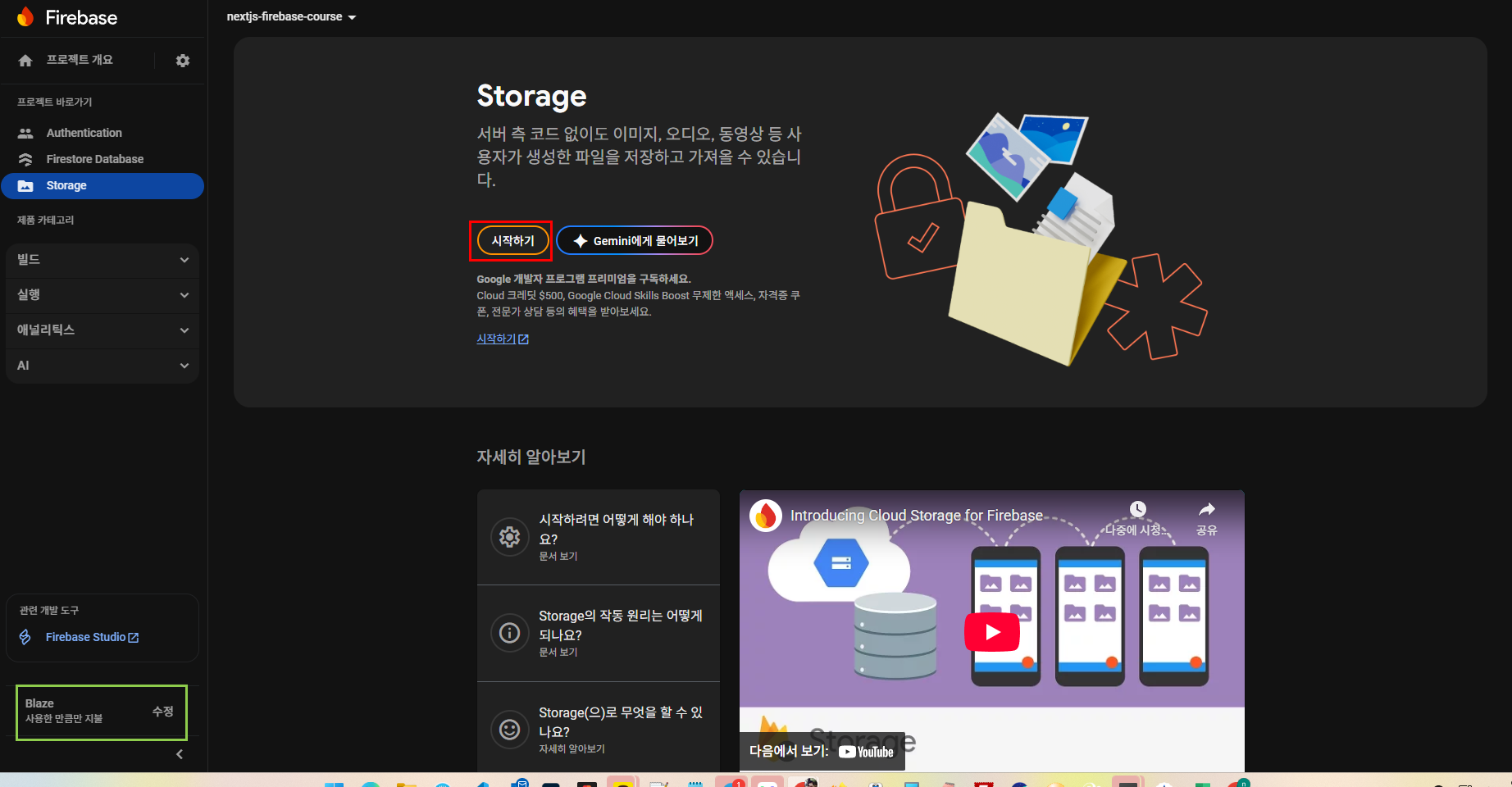
Task: Click the 관련 개발 도구 label
Action: point(49,611)
